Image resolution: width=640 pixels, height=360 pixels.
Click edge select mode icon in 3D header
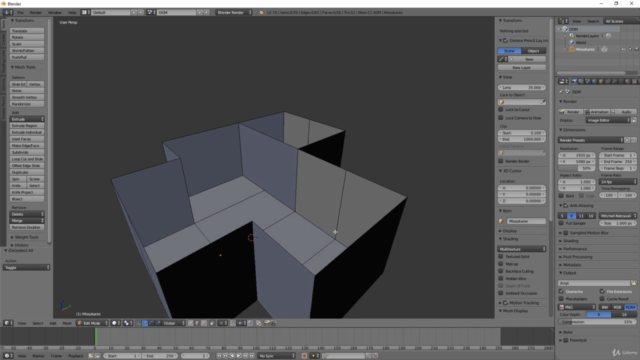pyautogui.click(x=197, y=323)
